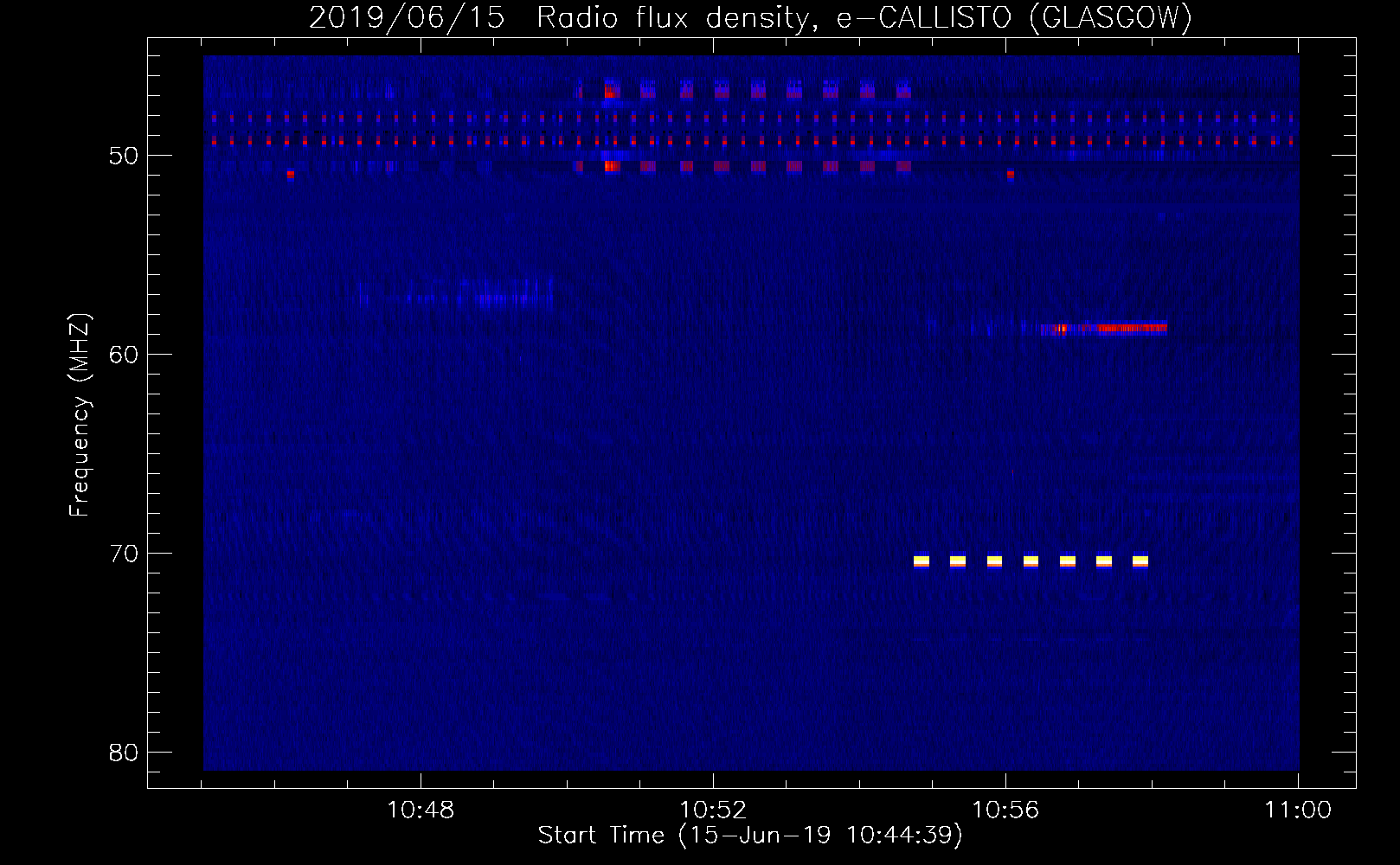Image resolution: width=1400 pixels, height=865 pixels.
Task: Click the 50 frequency tick label
Action: (x=124, y=156)
